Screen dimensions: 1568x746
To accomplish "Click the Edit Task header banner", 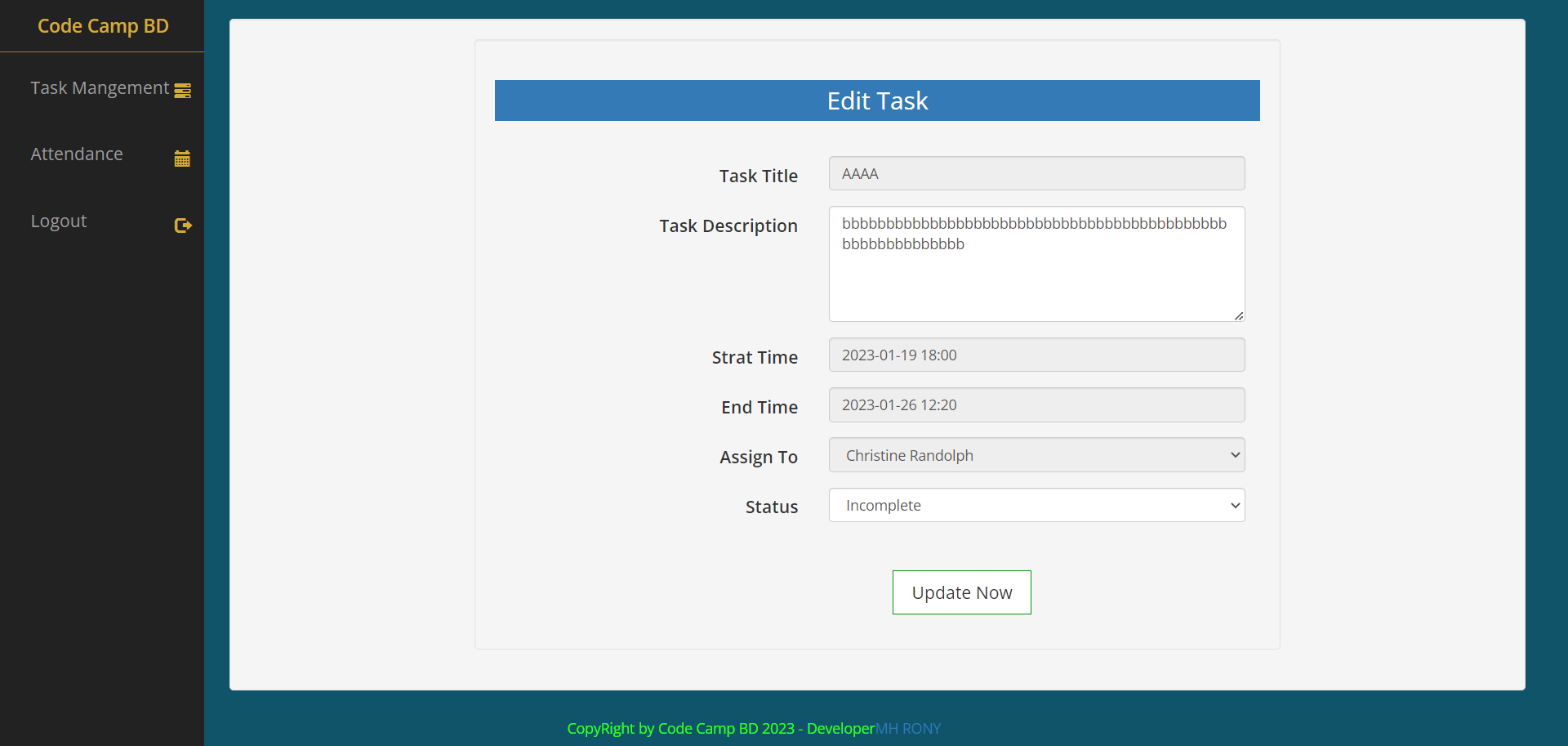I will (877, 100).
